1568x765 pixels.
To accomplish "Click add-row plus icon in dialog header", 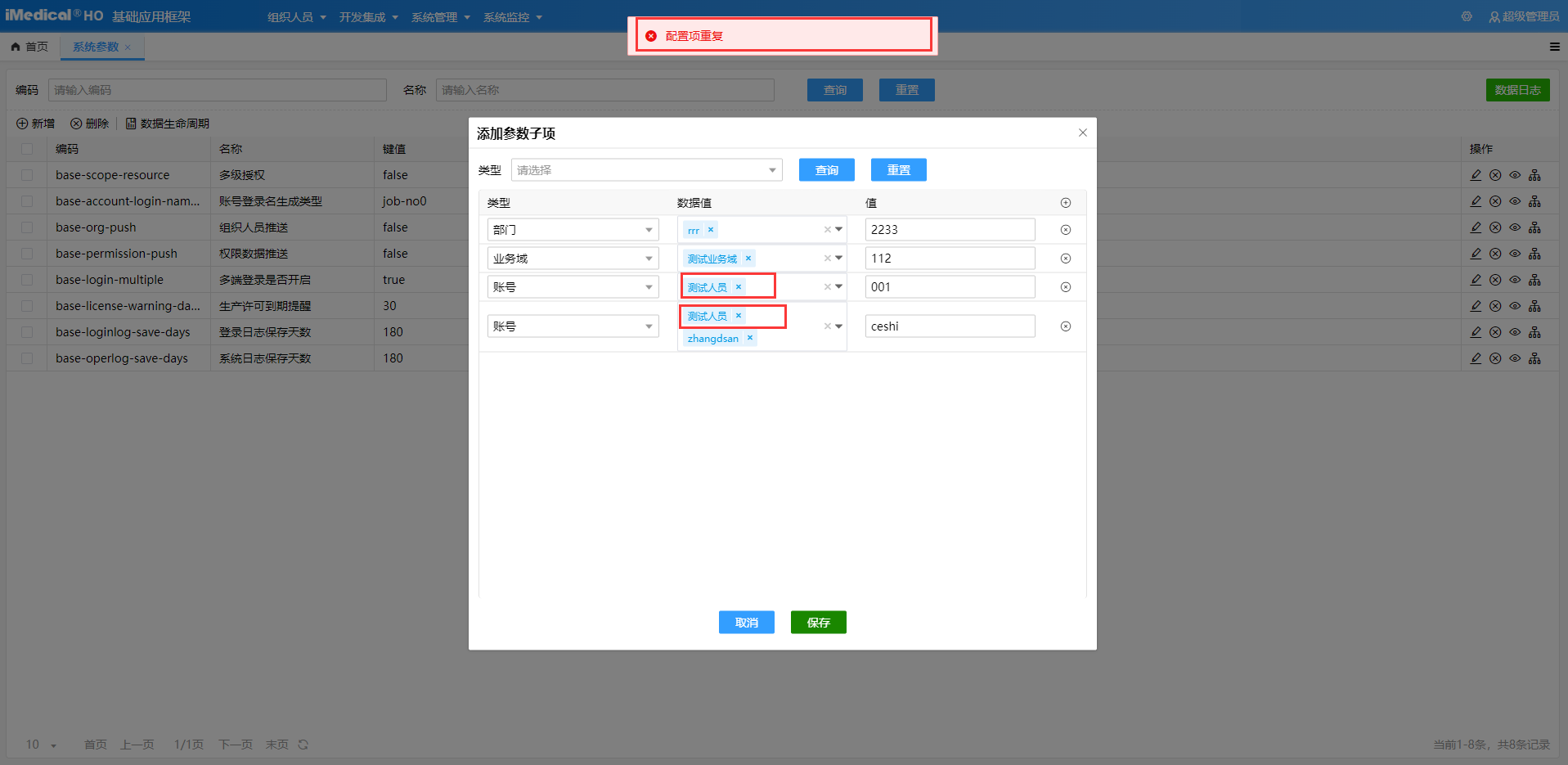I will 1065,203.
